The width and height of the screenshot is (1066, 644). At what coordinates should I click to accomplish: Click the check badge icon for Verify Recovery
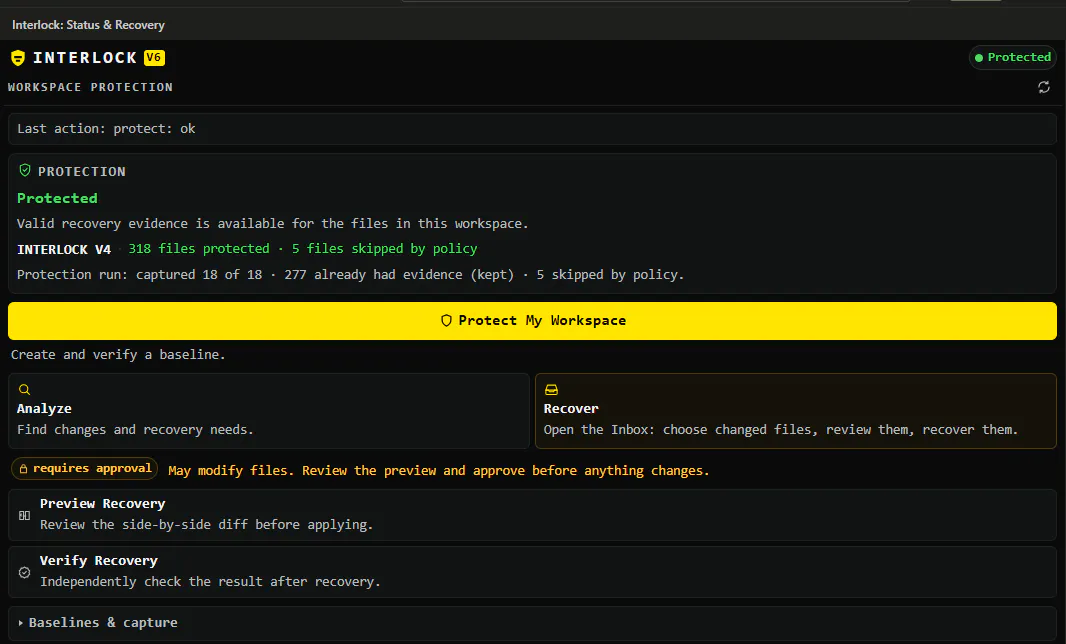tap(24, 573)
